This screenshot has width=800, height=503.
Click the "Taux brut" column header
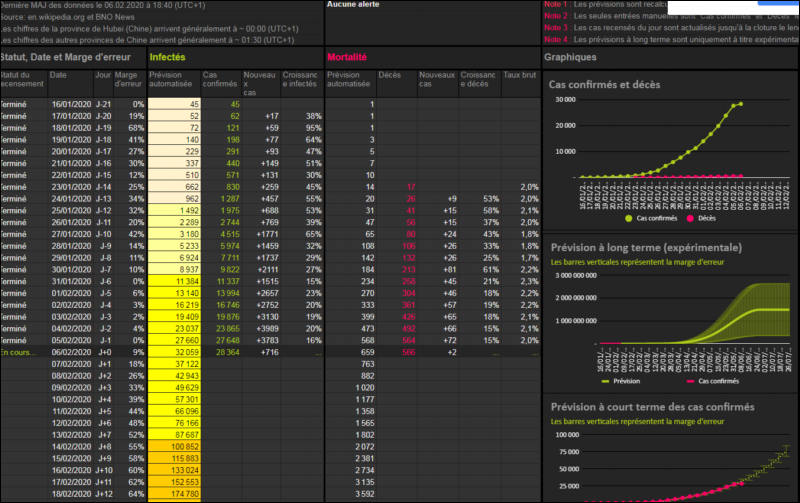coord(519,75)
